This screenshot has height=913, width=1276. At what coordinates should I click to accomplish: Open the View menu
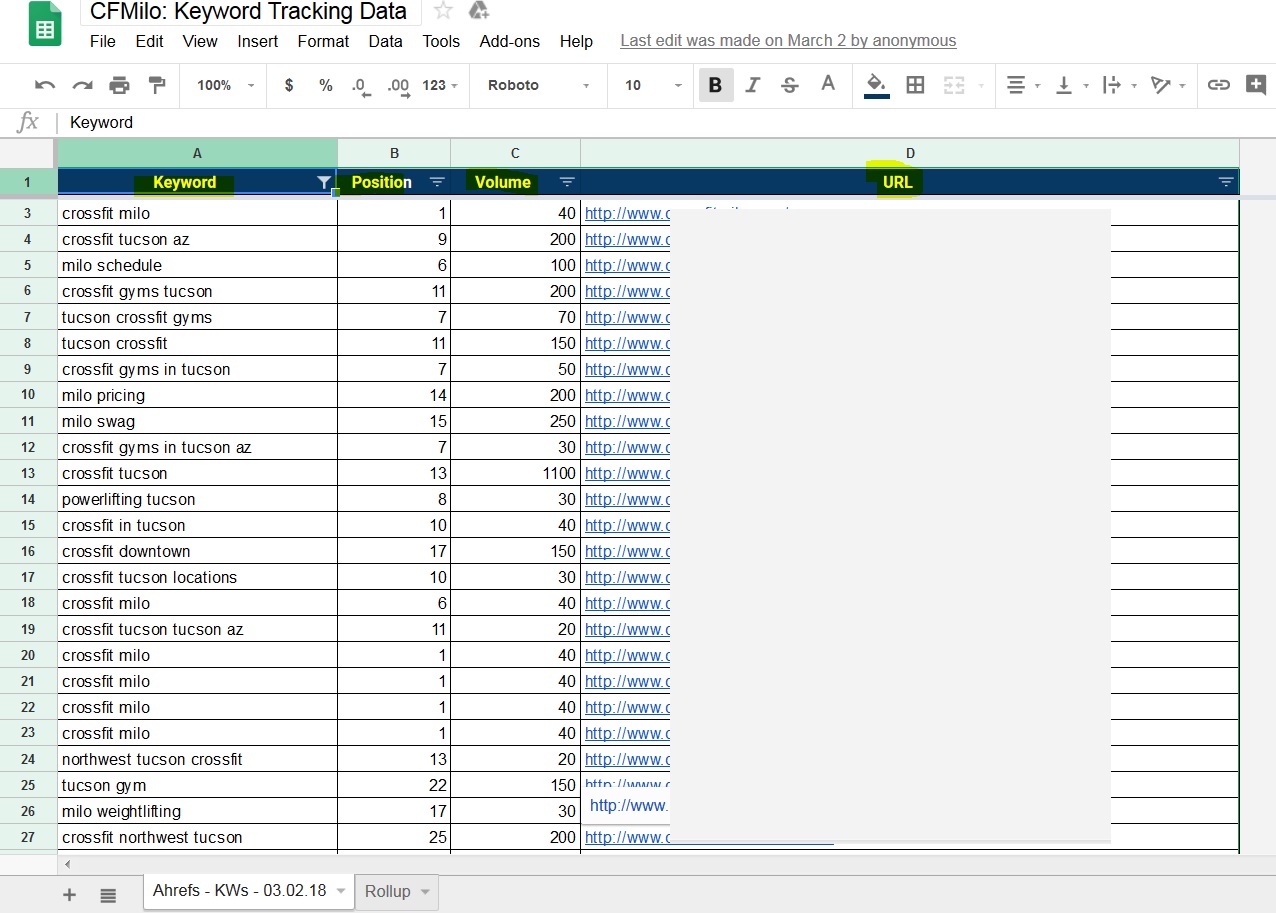coord(200,41)
